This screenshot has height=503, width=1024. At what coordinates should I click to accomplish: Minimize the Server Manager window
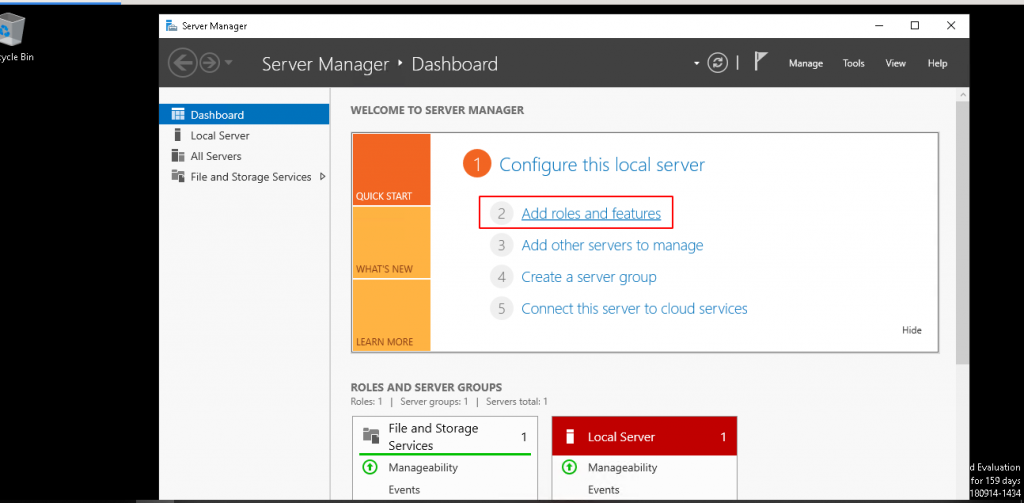[x=879, y=25]
